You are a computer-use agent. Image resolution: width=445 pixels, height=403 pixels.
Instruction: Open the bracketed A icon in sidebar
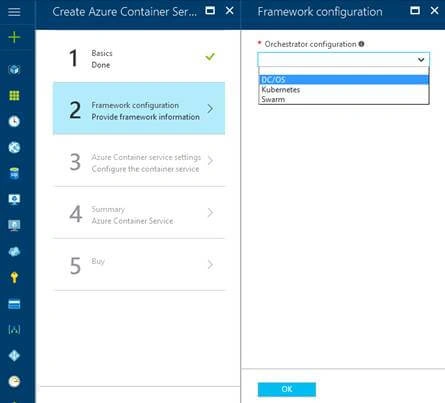coord(14,330)
